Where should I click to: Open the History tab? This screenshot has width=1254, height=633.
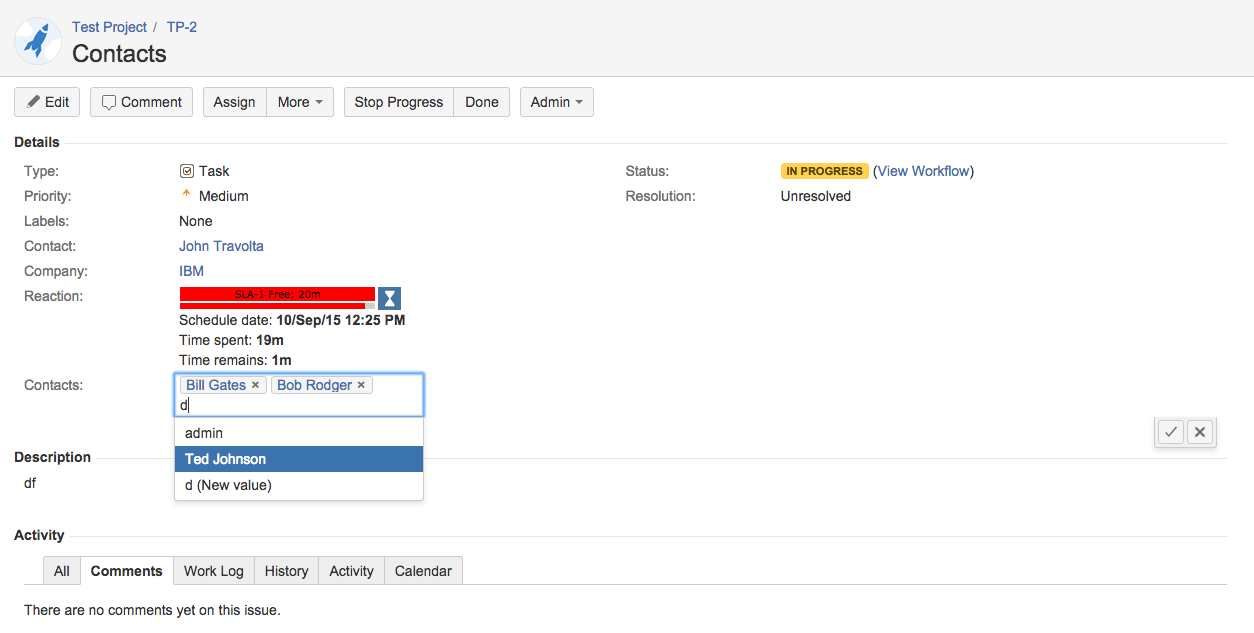(286, 571)
